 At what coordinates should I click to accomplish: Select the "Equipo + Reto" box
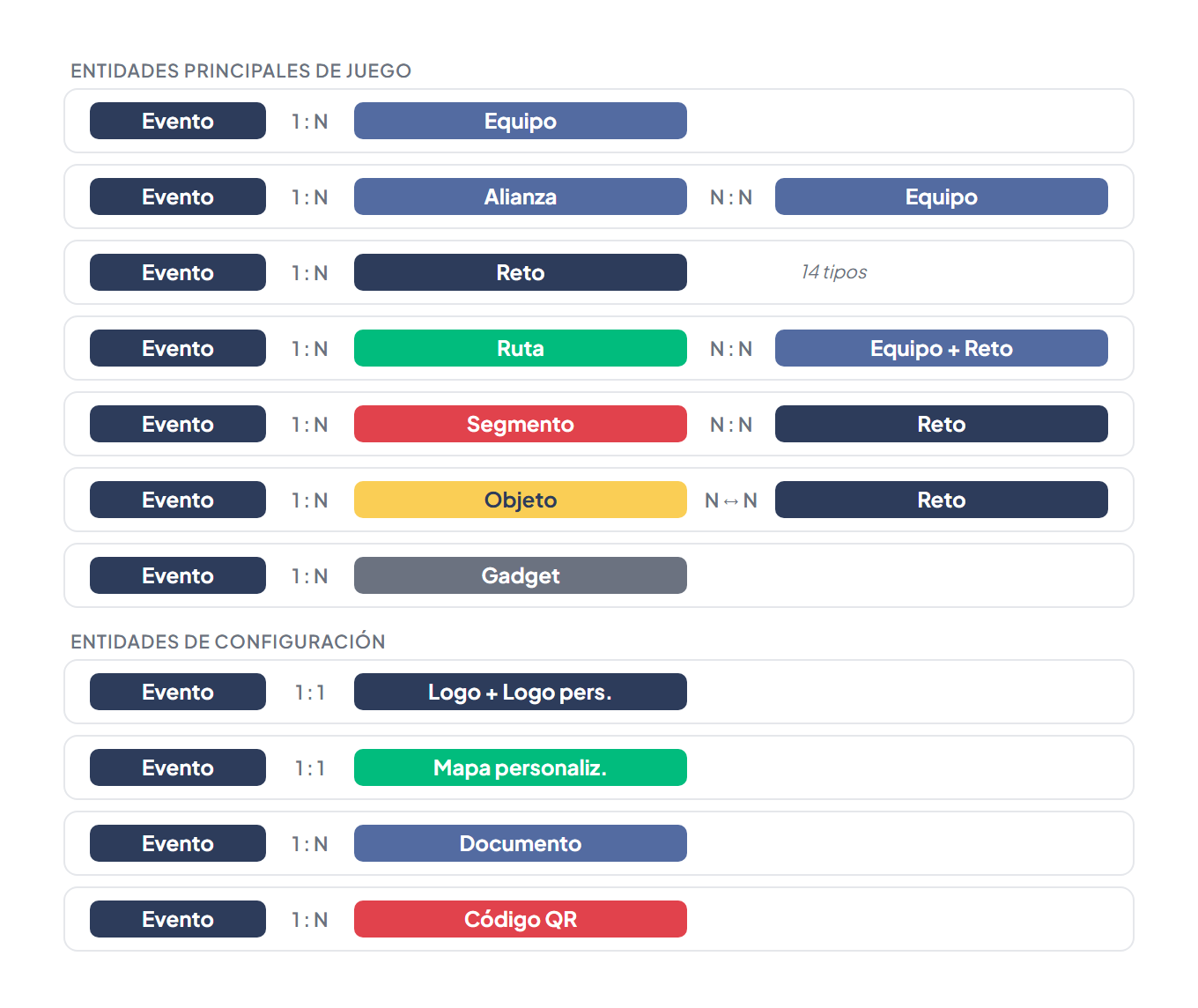[941, 348]
